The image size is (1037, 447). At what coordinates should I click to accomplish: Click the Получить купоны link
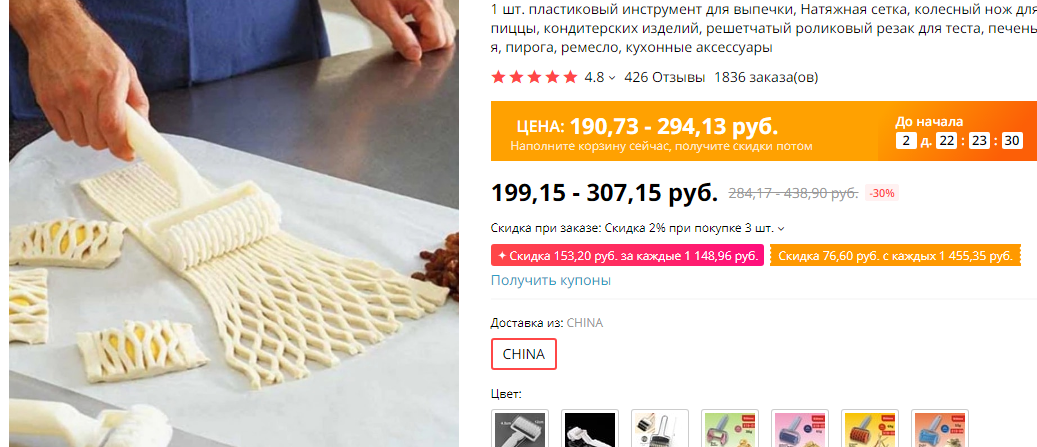pos(551,280)
